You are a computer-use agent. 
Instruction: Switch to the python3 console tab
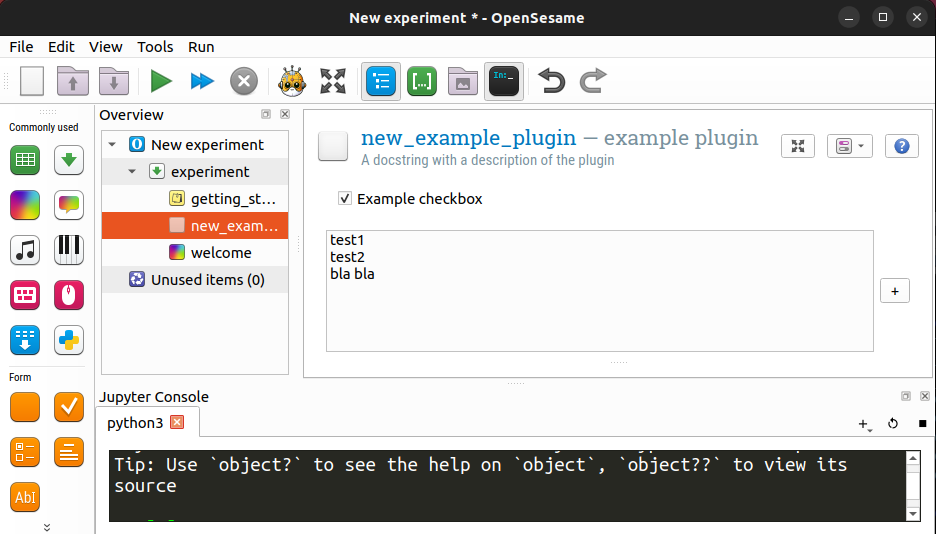[135, 423]
